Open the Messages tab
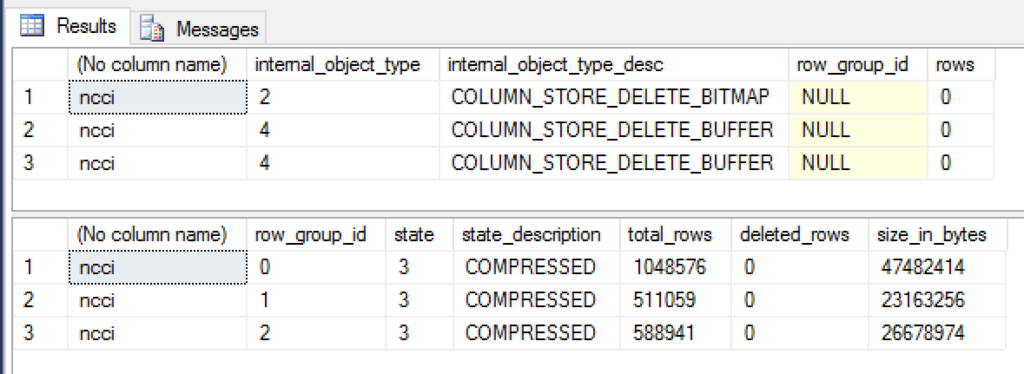The width and height of the screenshot is (1024, 374). click(x=198, y=29)
